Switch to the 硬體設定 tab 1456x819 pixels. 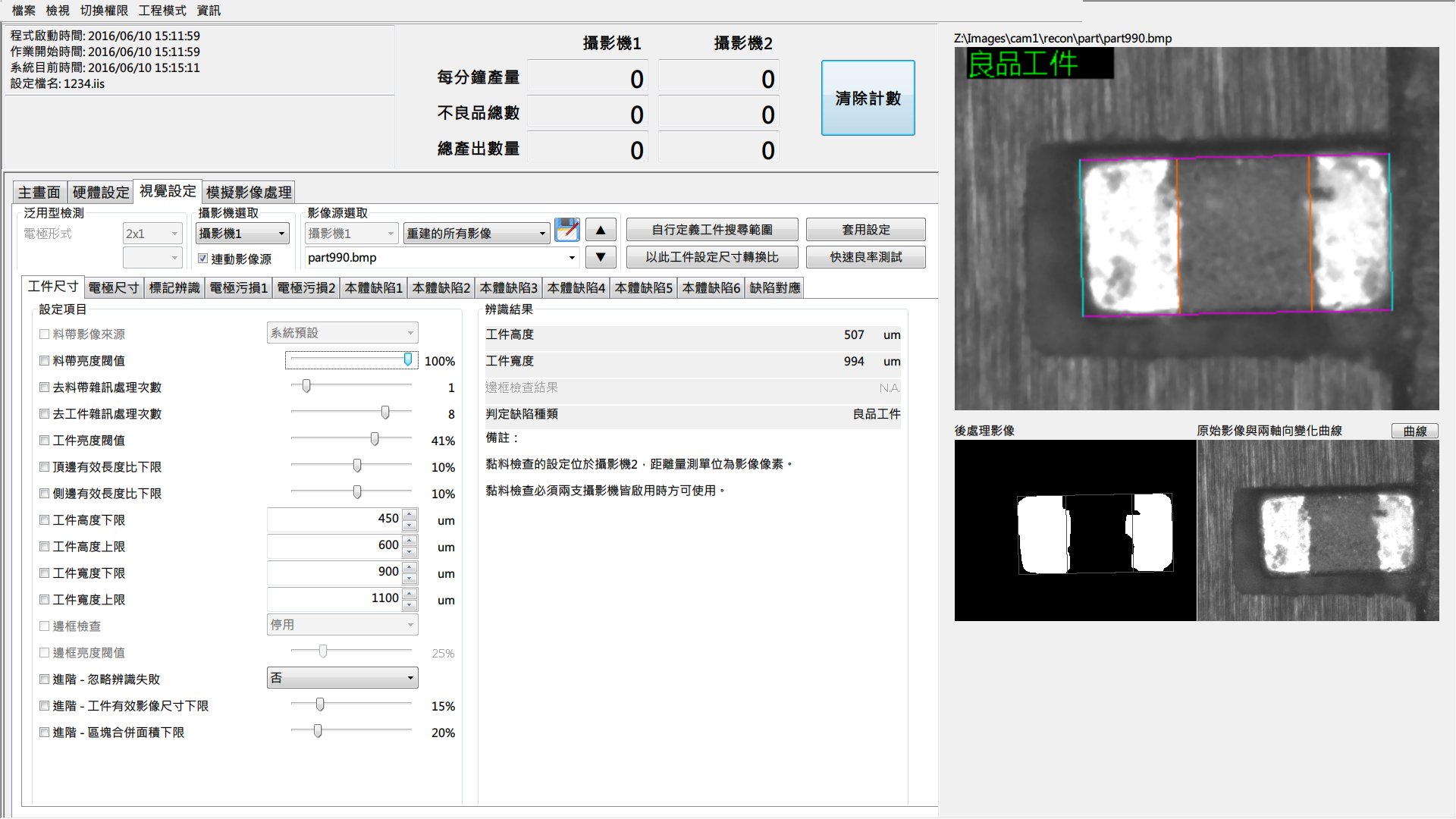point(101,193)
